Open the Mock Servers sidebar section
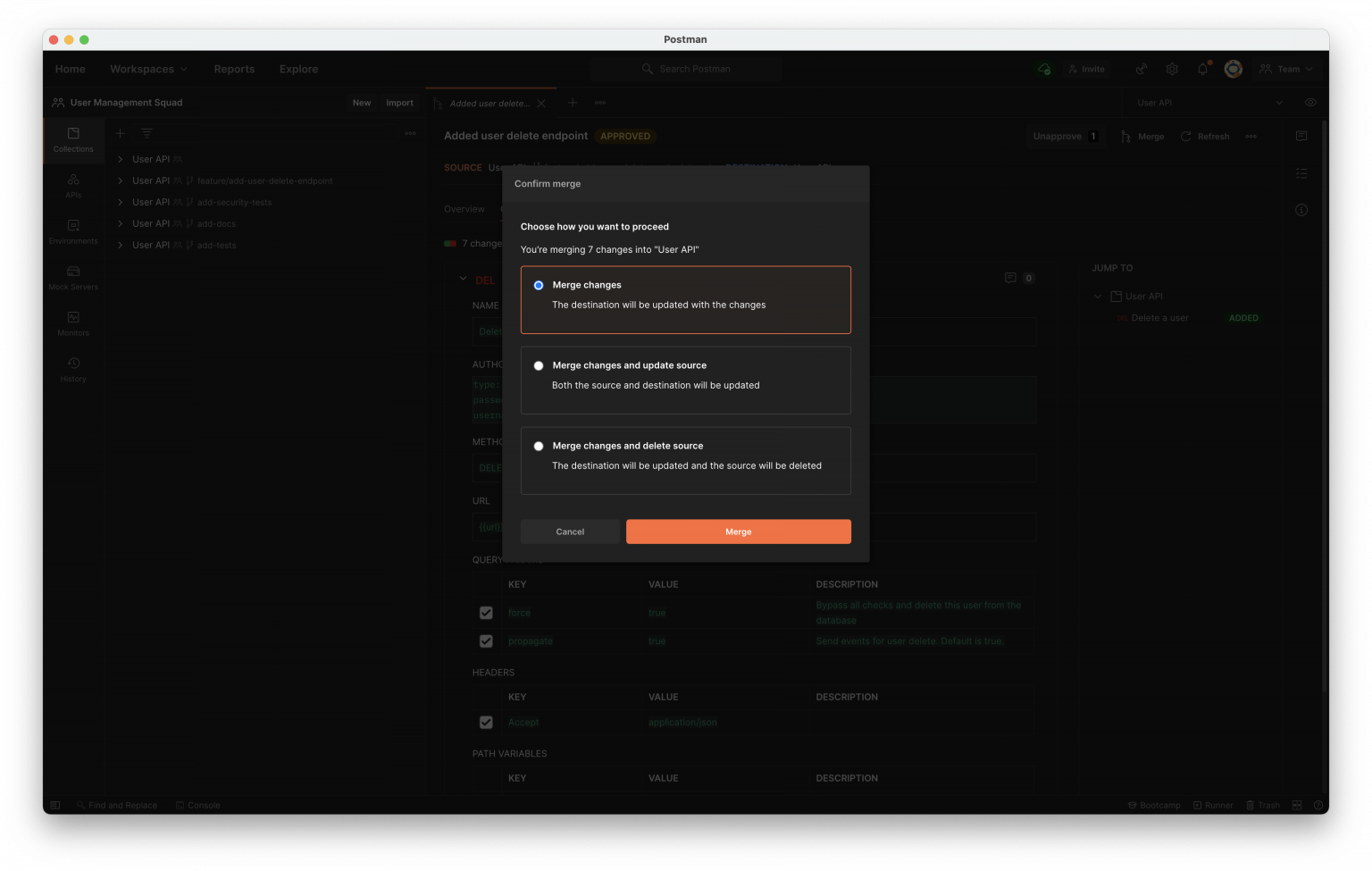Viewport: 1372px width, 871px height. 73,278
